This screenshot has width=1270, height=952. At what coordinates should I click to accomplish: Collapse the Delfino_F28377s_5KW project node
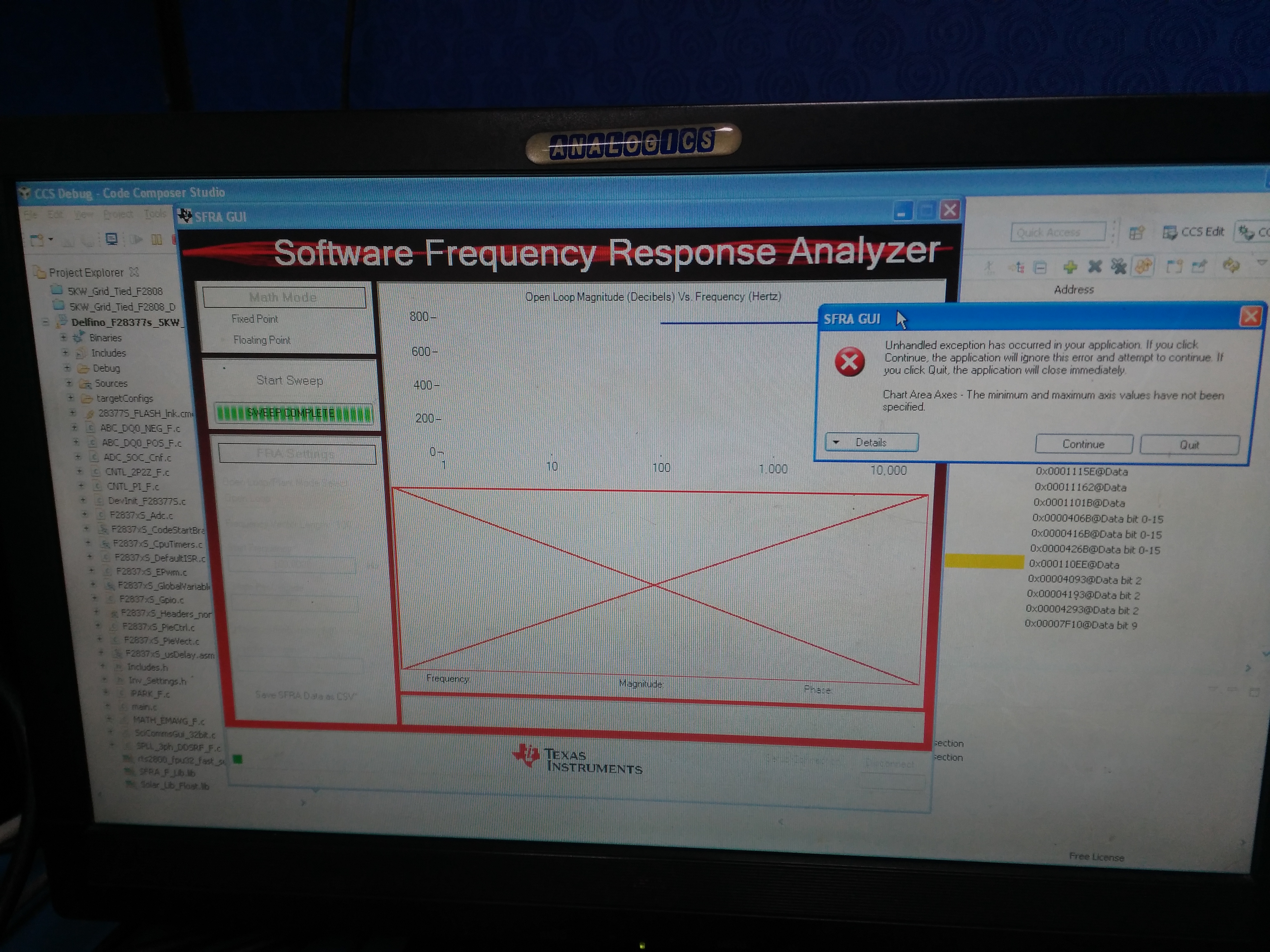tap(46, 322)
